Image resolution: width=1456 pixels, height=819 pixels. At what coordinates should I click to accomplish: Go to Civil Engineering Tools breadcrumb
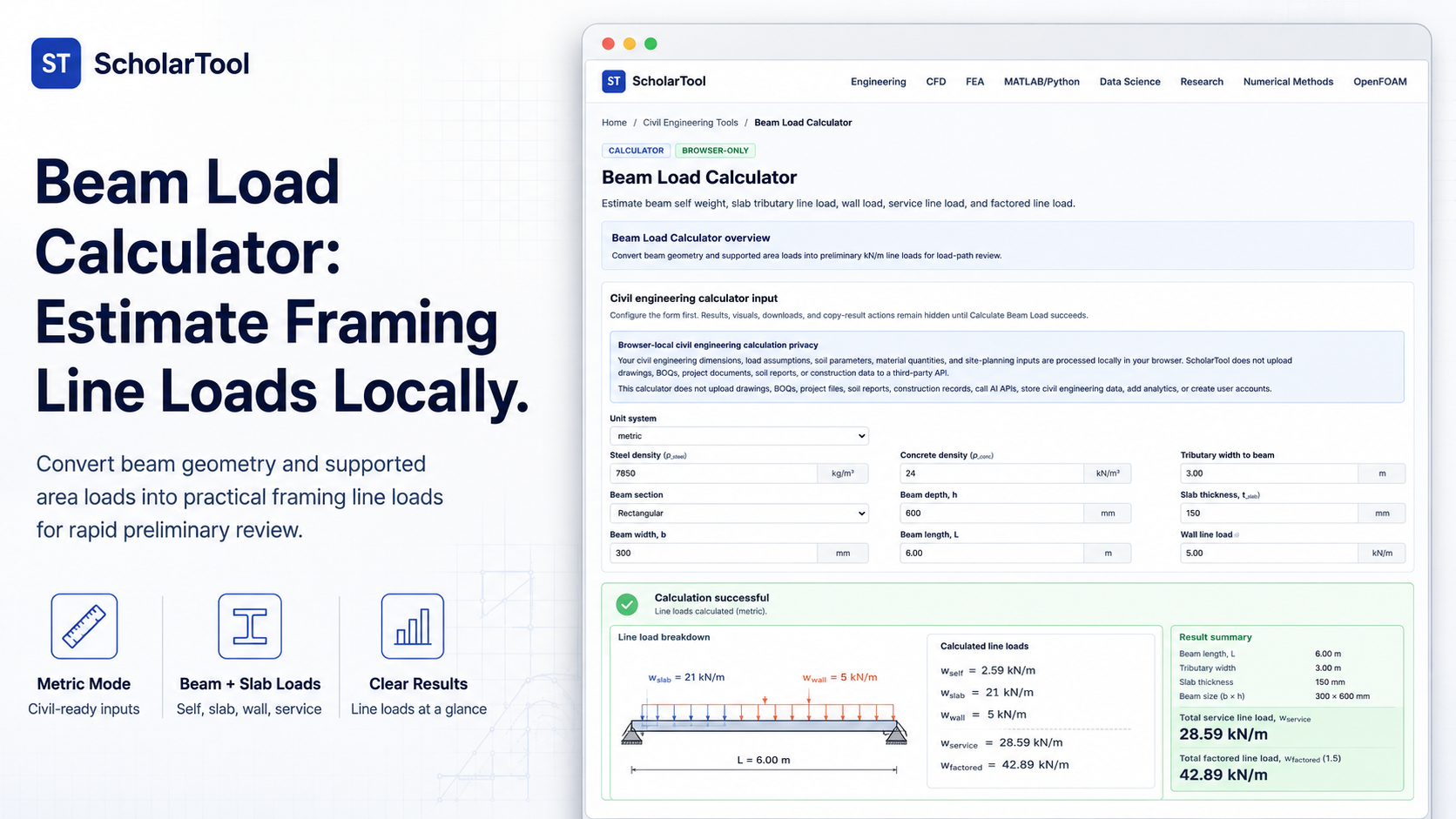click(x=690, y=123)
